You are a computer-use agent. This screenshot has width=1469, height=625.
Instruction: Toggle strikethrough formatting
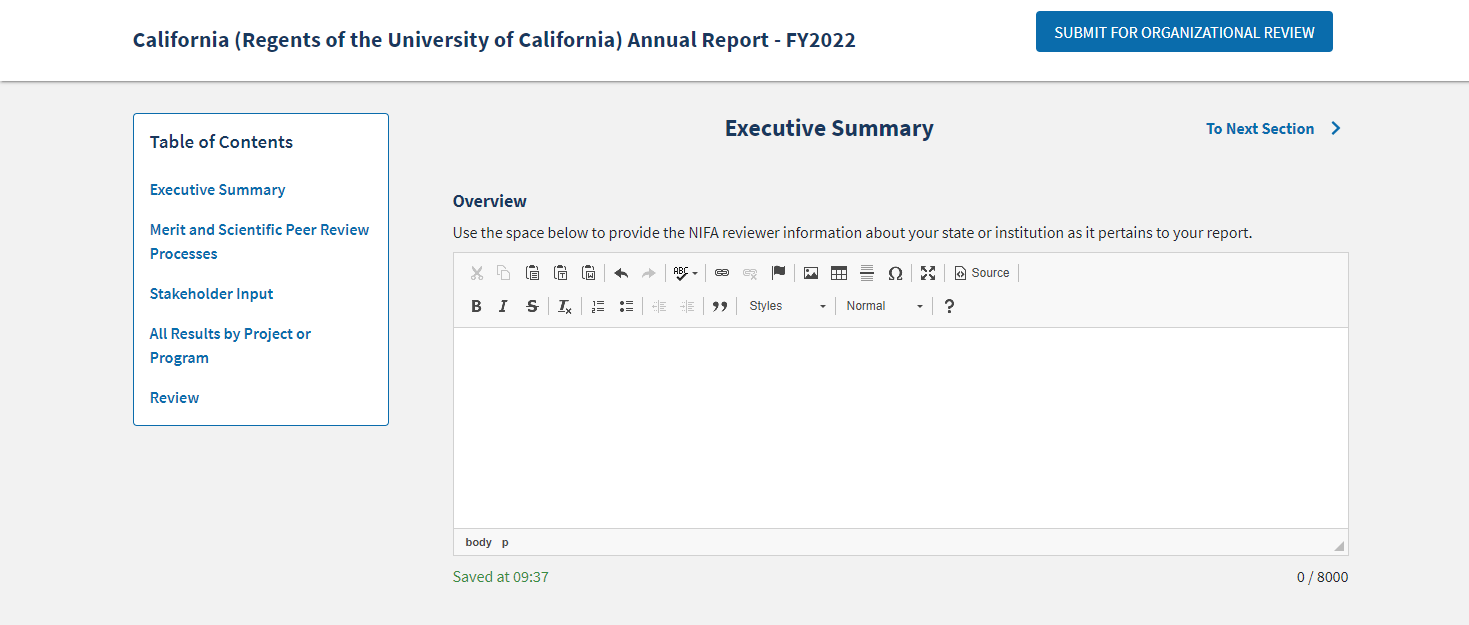pos(532,306)
